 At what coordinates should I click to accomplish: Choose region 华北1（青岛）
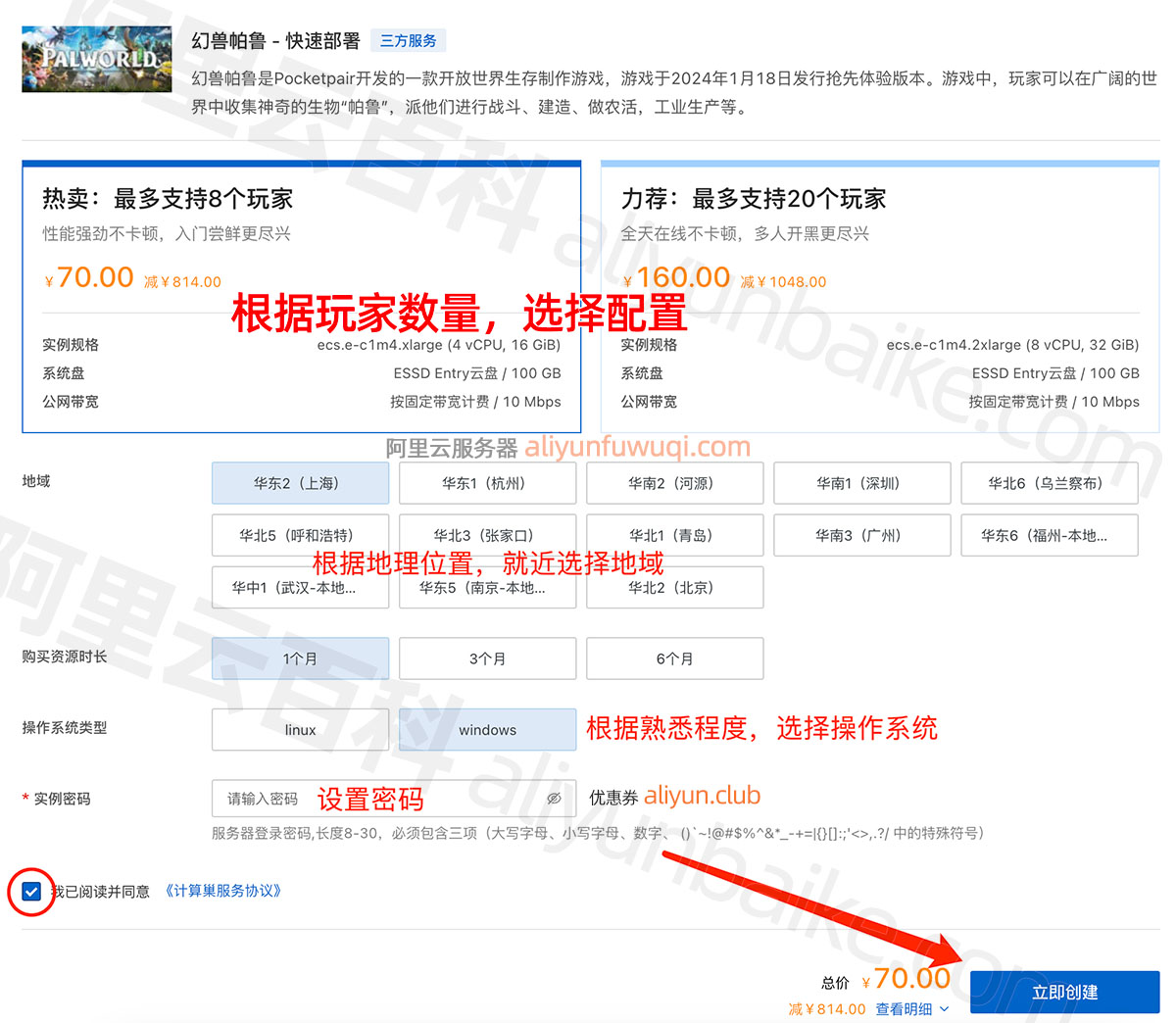point(674,535)
